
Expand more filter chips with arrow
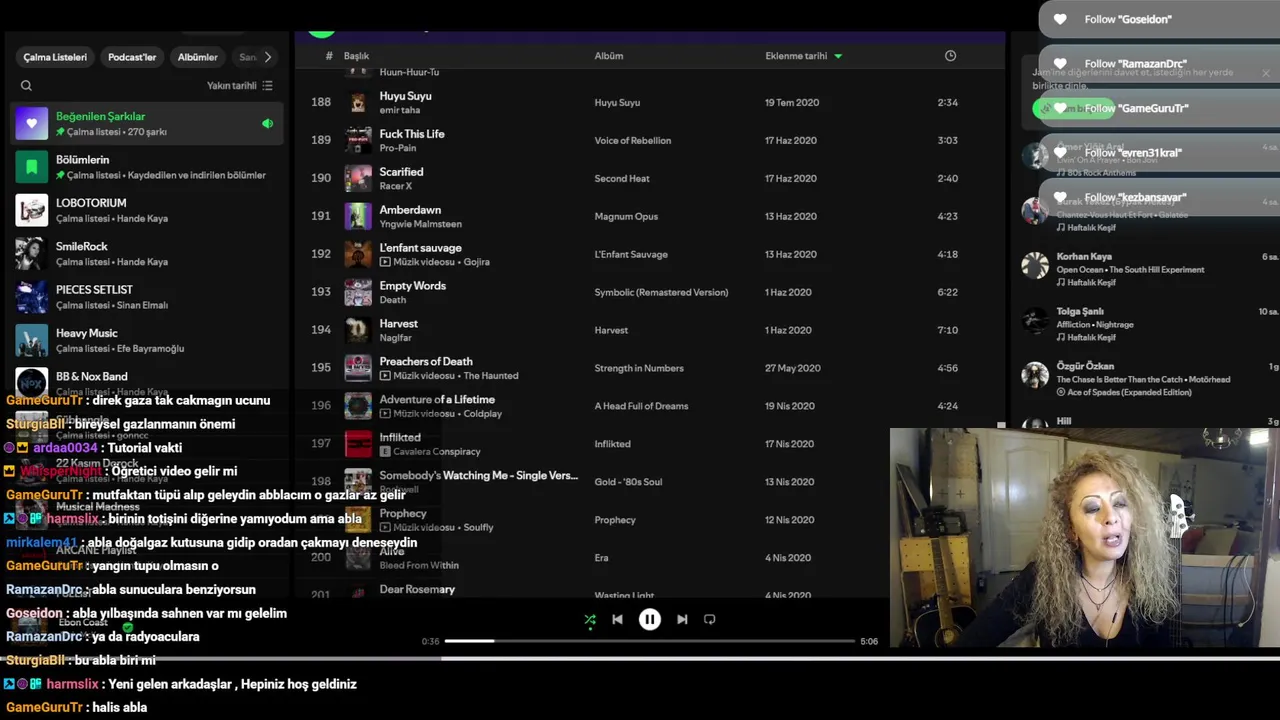coord(268,57)
